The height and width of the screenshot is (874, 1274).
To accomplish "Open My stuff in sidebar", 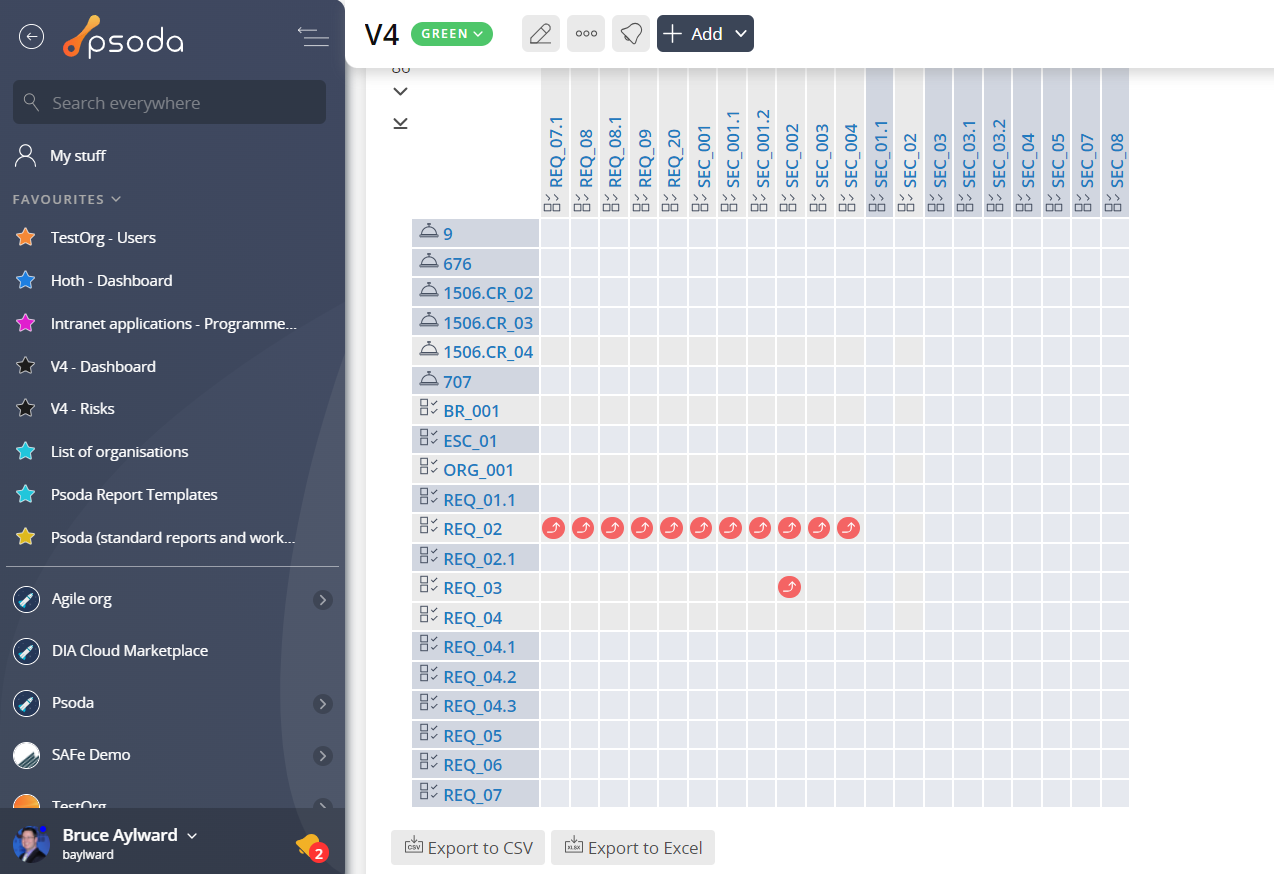I will (x=78, y=156).
